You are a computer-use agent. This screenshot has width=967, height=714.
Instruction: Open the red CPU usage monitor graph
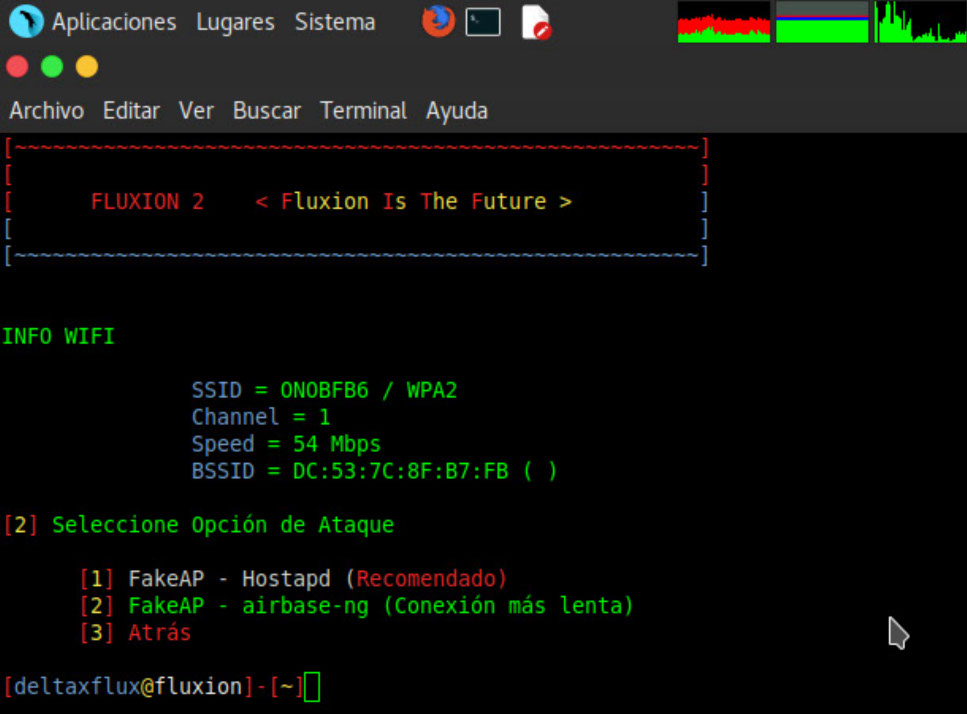724,22
